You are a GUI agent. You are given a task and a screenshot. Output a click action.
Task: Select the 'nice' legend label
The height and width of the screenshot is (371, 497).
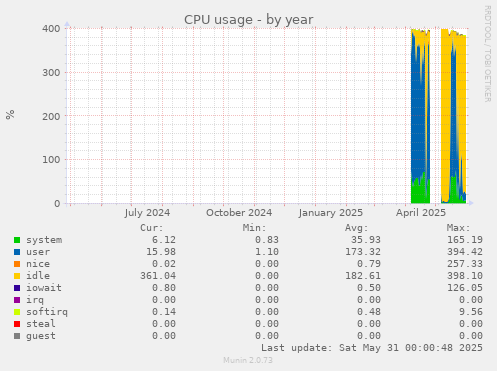[38, 264]
